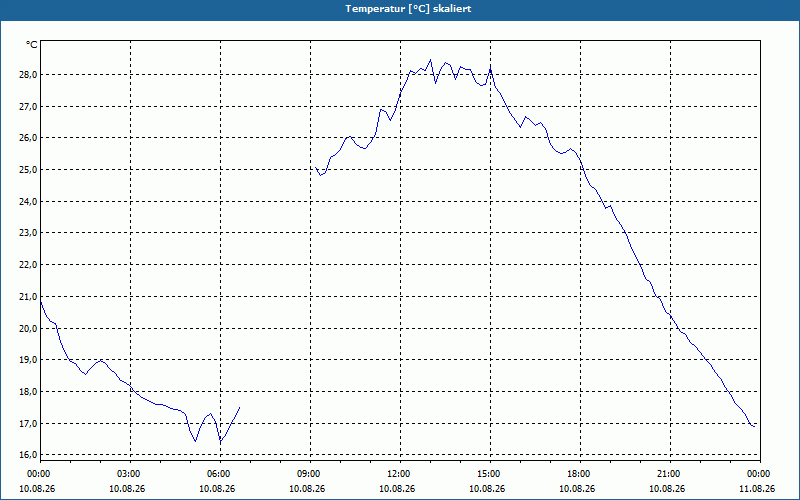Click the 26,0 temperature axis label

pyautogui.click(x=29, y=138)
